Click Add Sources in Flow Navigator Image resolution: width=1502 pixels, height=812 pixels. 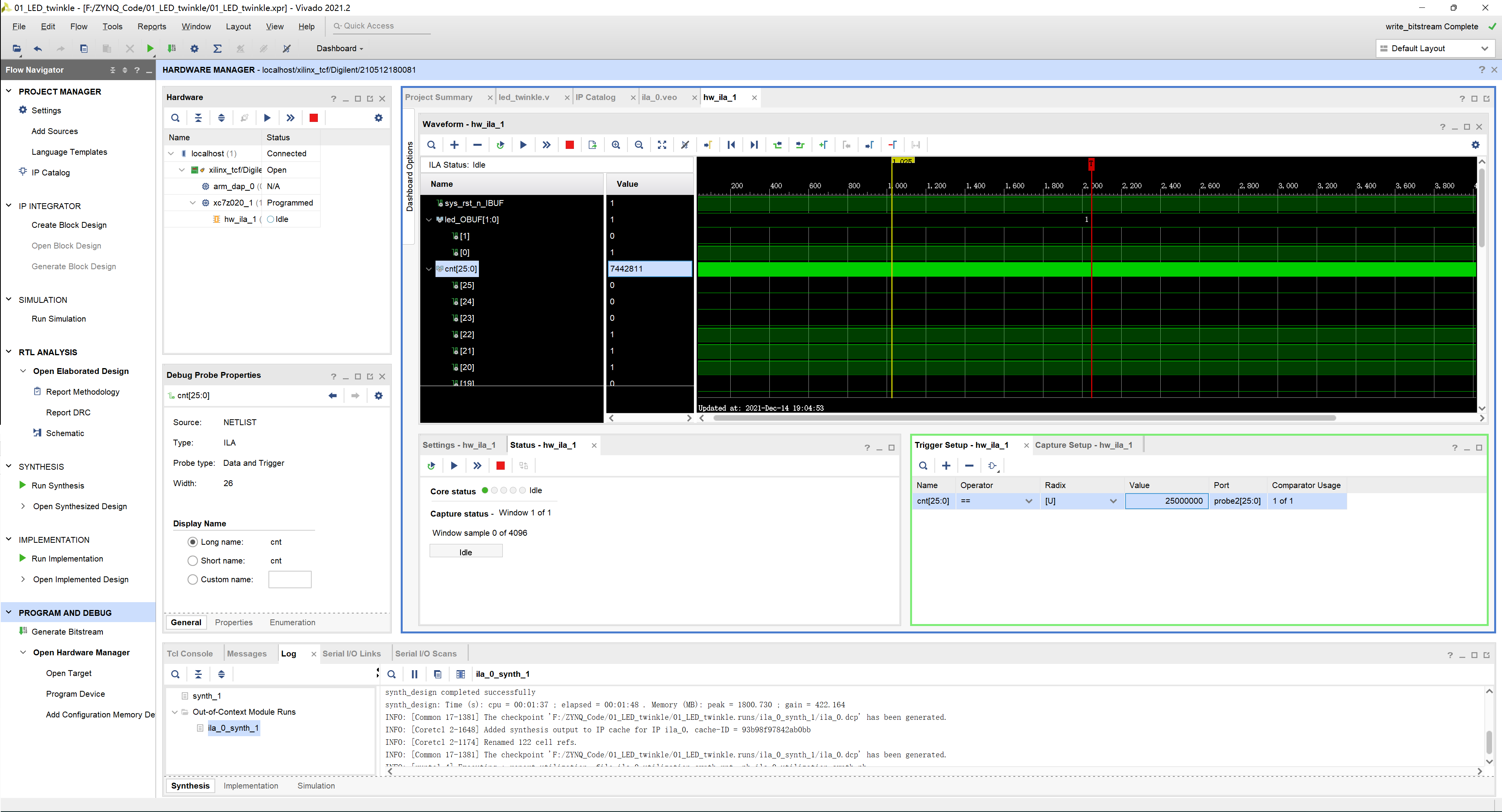[54, 131]
